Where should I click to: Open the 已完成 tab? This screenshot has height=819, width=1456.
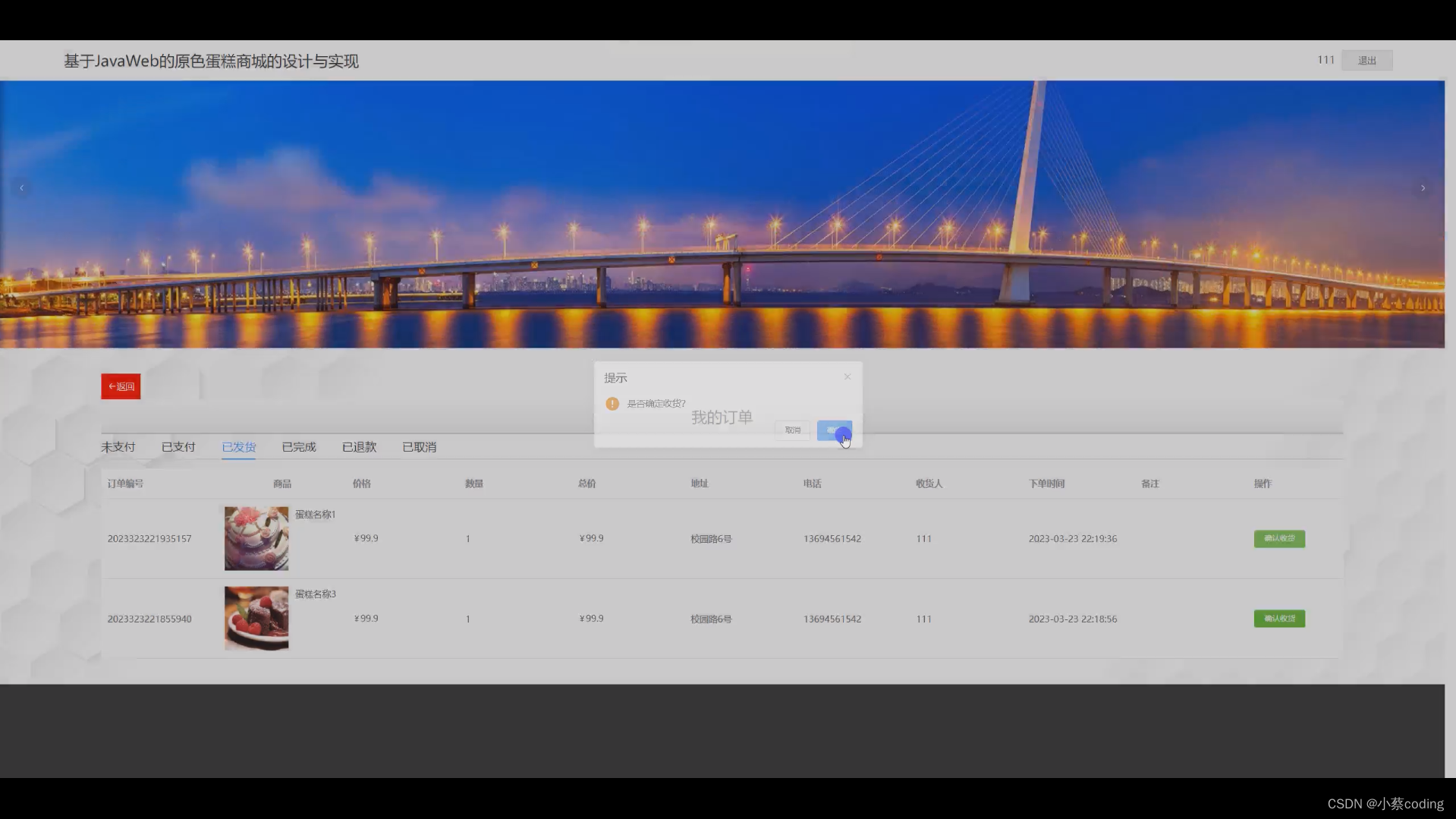pyautogui.click(x=299, y=447)
